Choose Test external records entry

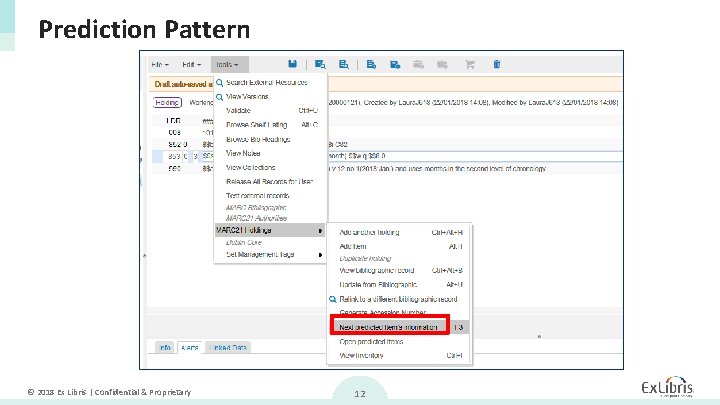pos(257,196)
